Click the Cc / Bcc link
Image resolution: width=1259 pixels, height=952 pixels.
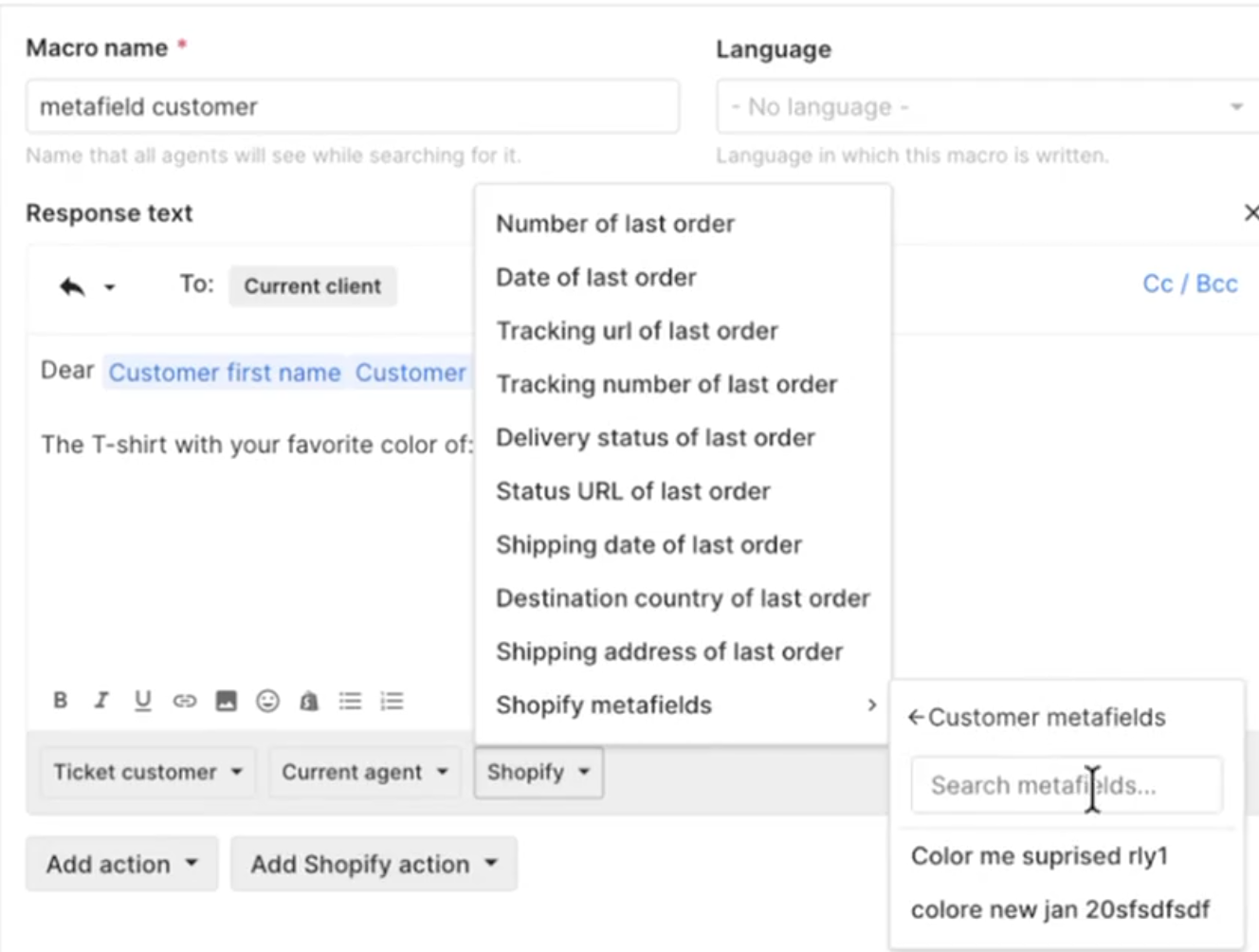(1190, 284)
